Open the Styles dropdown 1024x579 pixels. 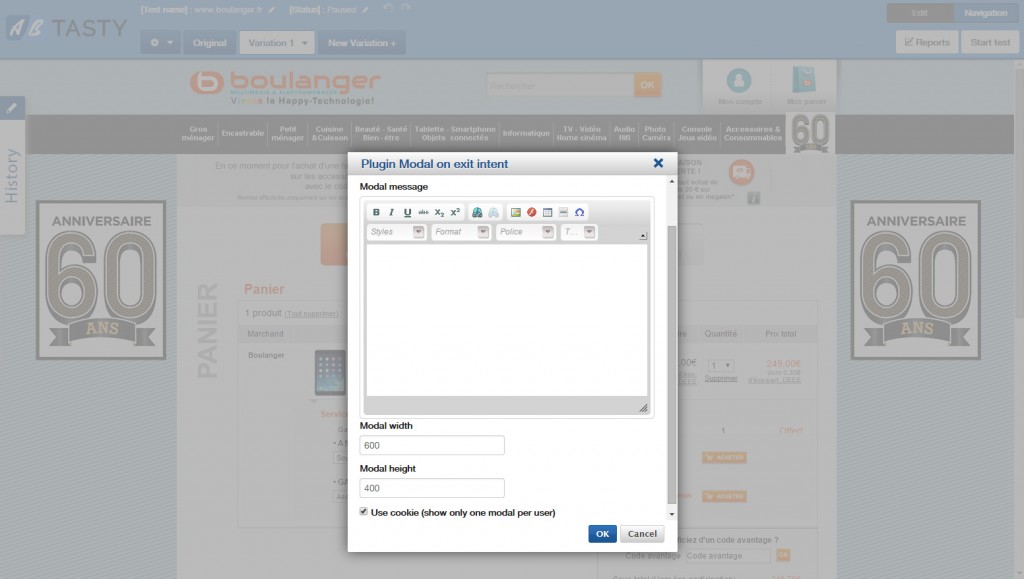[396, 232]
